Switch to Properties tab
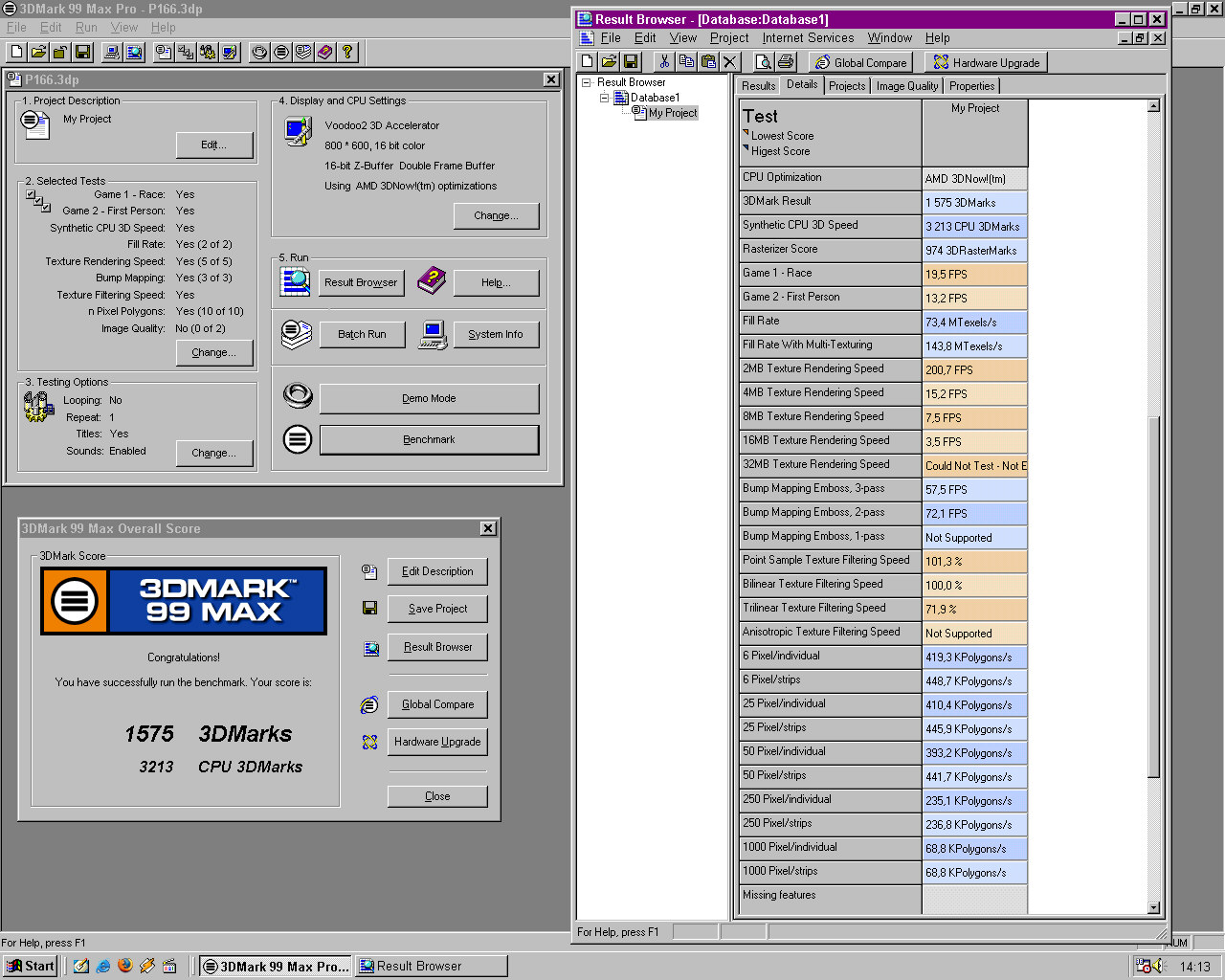The height and width of the screenshot is (980, 1225). coord(971,86)
